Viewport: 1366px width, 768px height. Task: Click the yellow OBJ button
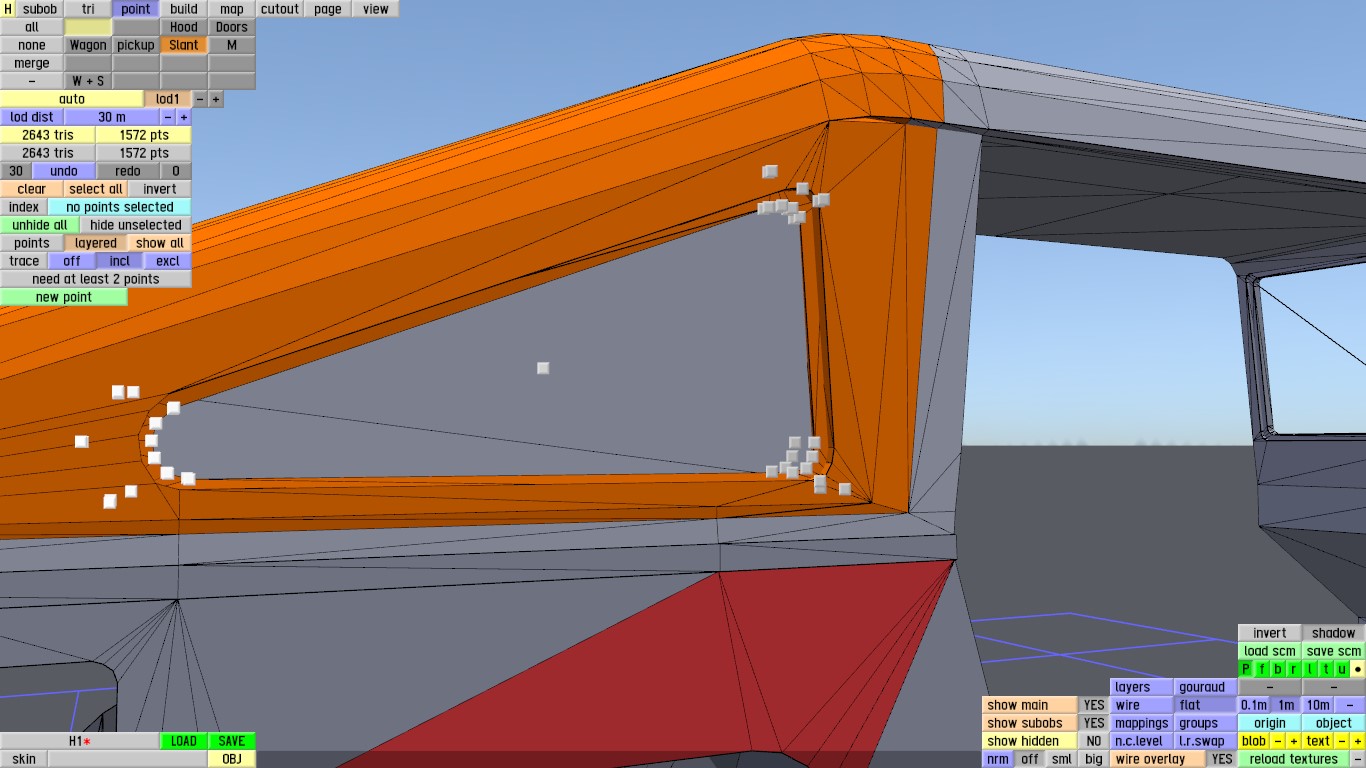pos(232,759)
